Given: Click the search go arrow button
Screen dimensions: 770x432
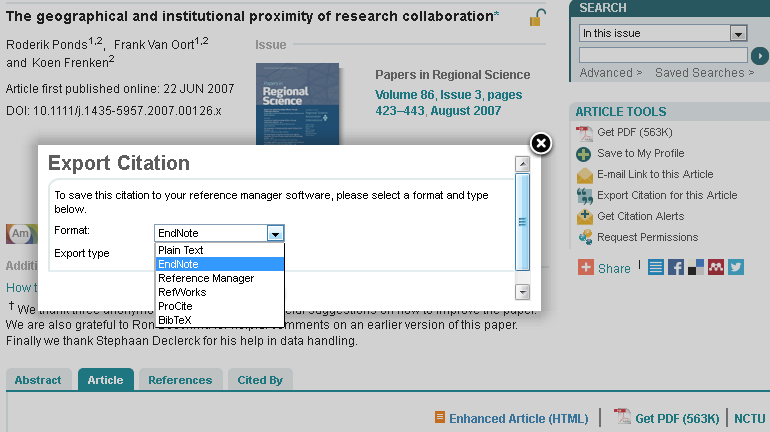Looking at the screenshot, I should [x=760, y=56].
